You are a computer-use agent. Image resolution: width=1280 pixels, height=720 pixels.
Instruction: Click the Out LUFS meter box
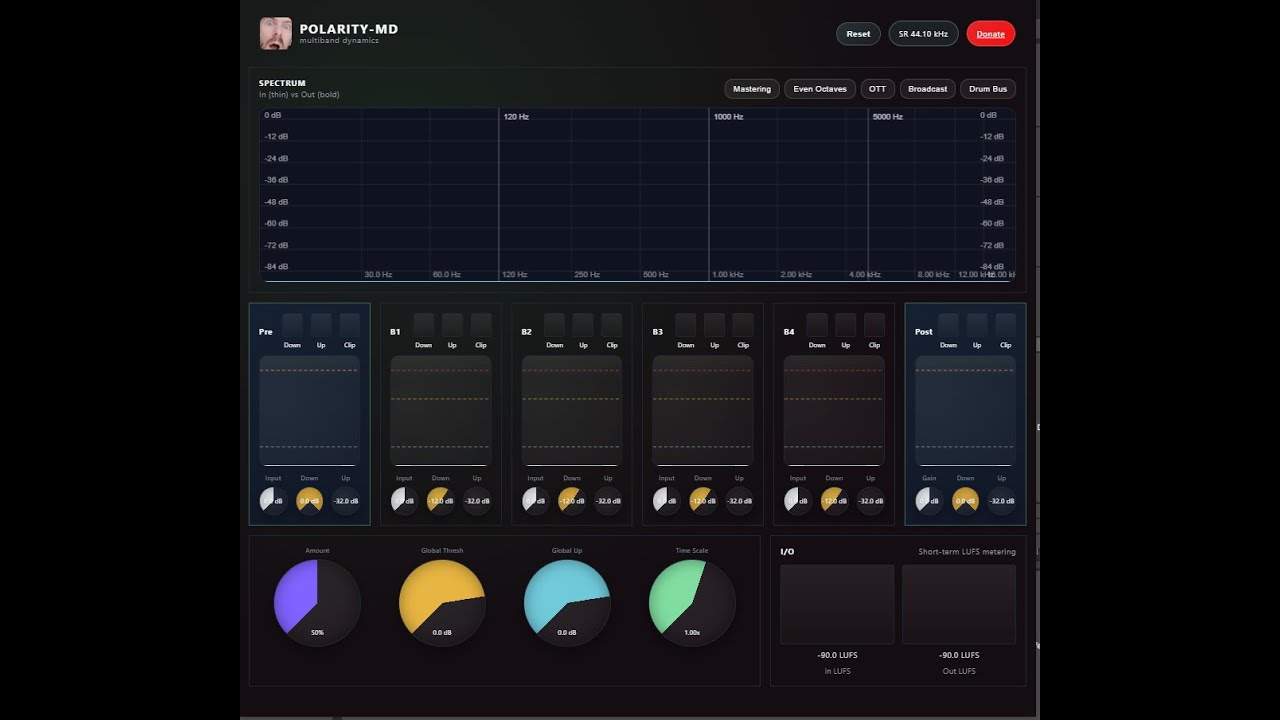959,604
